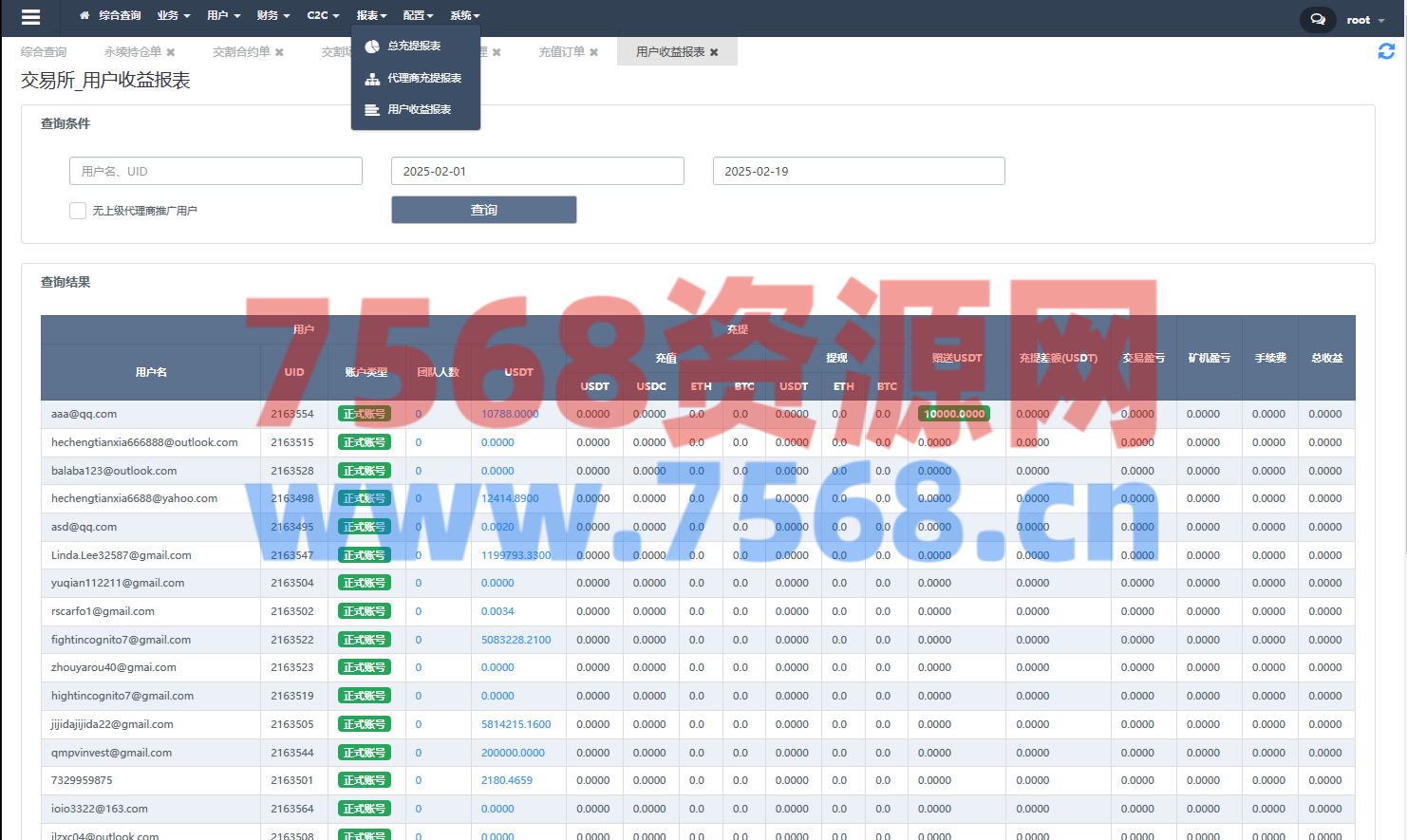Click the start date field 2025-02-01
The image size is (1407, 840).
(x=536, y=171)
